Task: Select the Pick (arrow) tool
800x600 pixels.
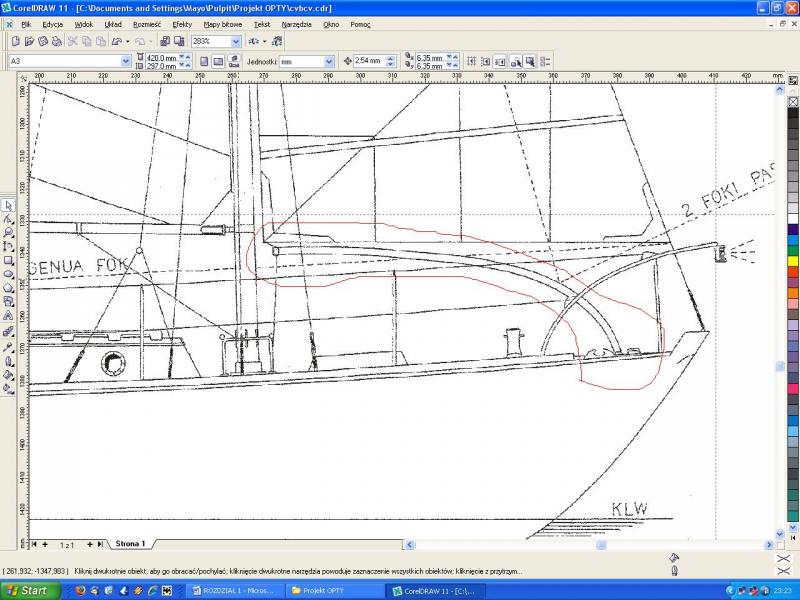Action: coord(8,204)
